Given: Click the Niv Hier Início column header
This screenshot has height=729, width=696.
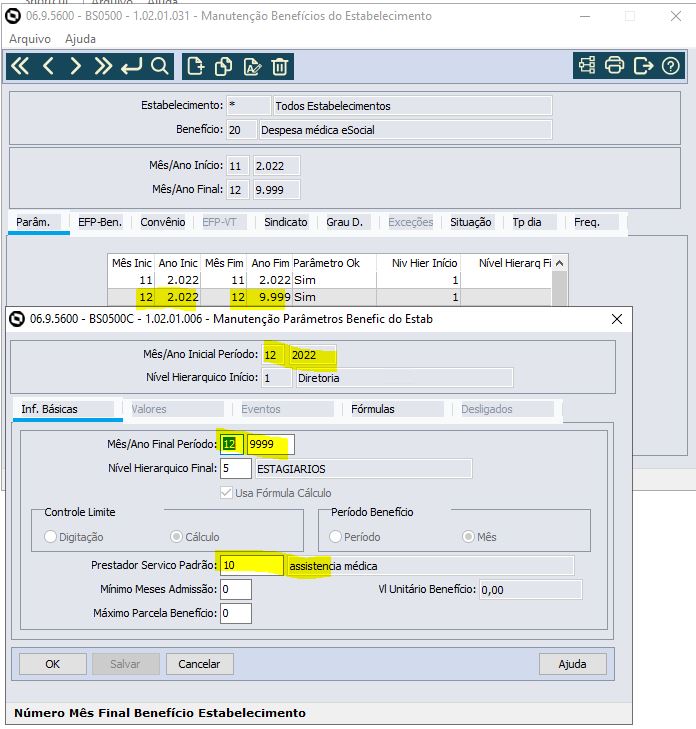Looking at the screenshot, I should (x=418, y=263).
